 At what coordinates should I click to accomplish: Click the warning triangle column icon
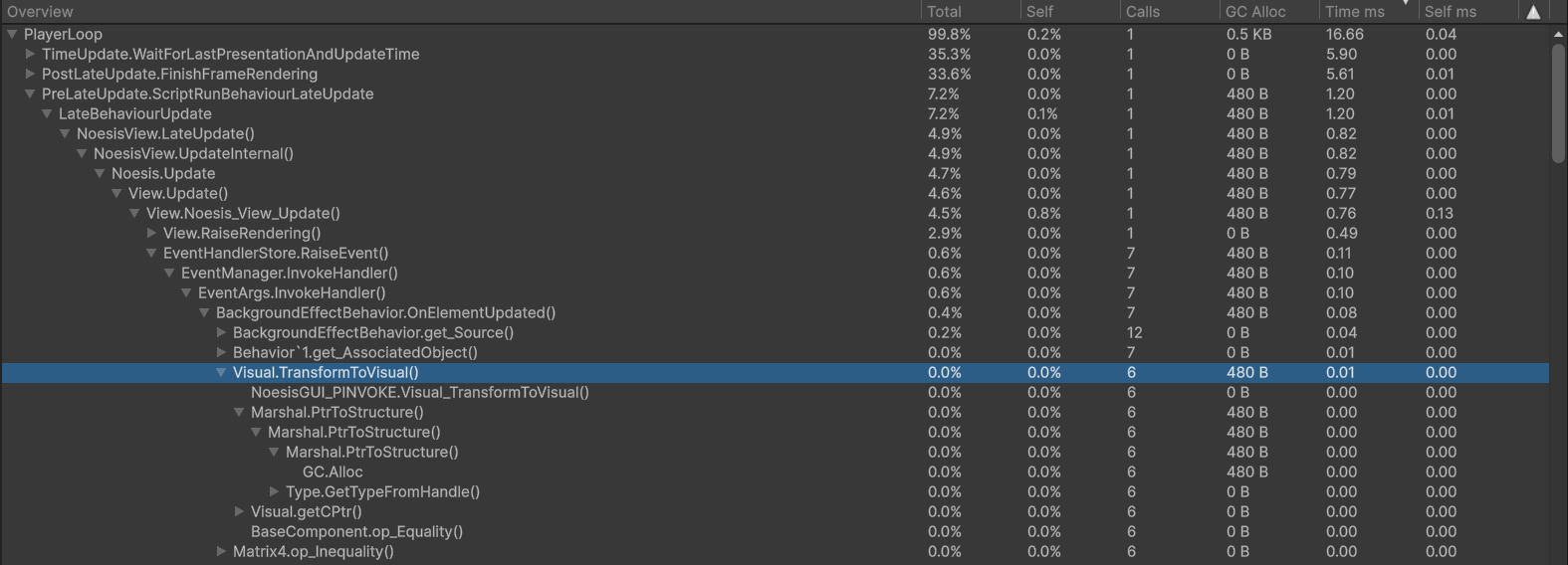click(1533, 12)
